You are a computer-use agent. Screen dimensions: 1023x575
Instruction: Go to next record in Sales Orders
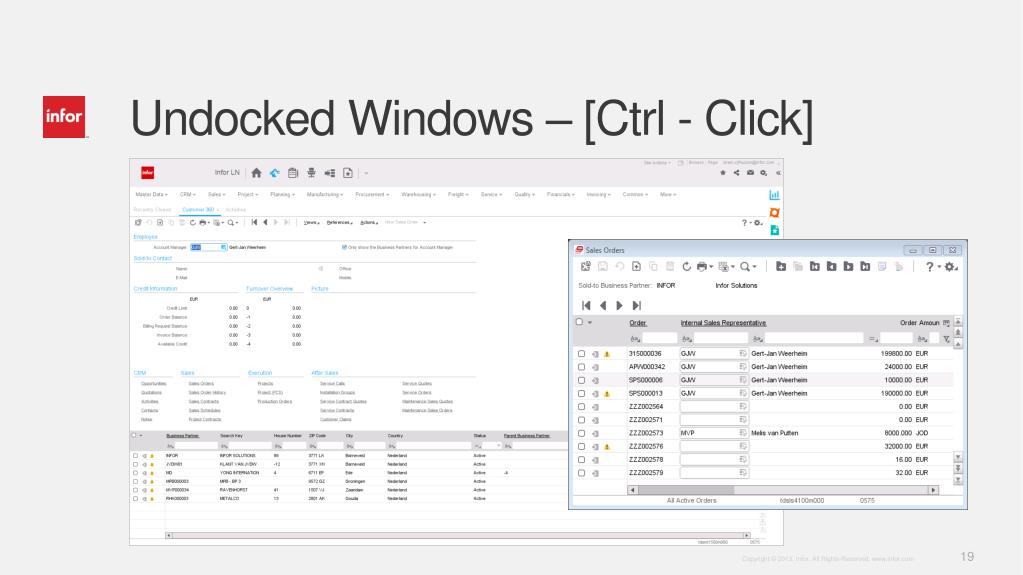pos(619,305)
